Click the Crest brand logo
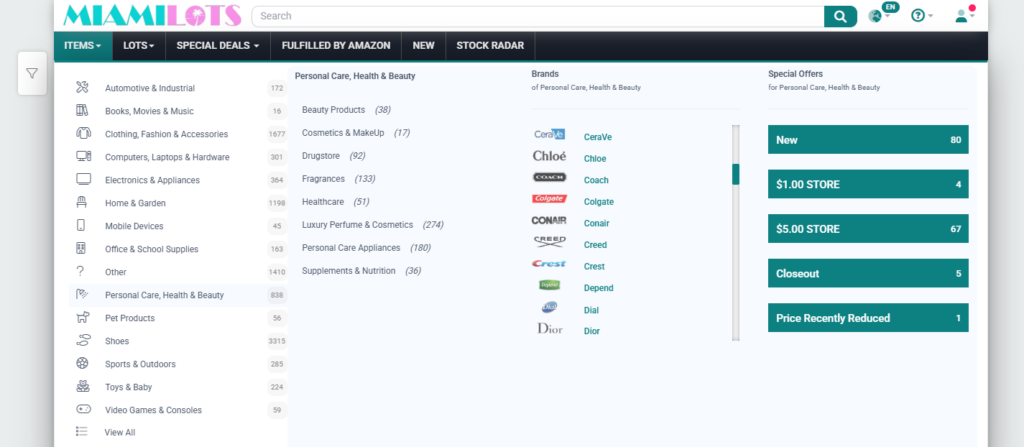Screen dimensions: 1024x447 pyautogui.click(x=549, y=263)
